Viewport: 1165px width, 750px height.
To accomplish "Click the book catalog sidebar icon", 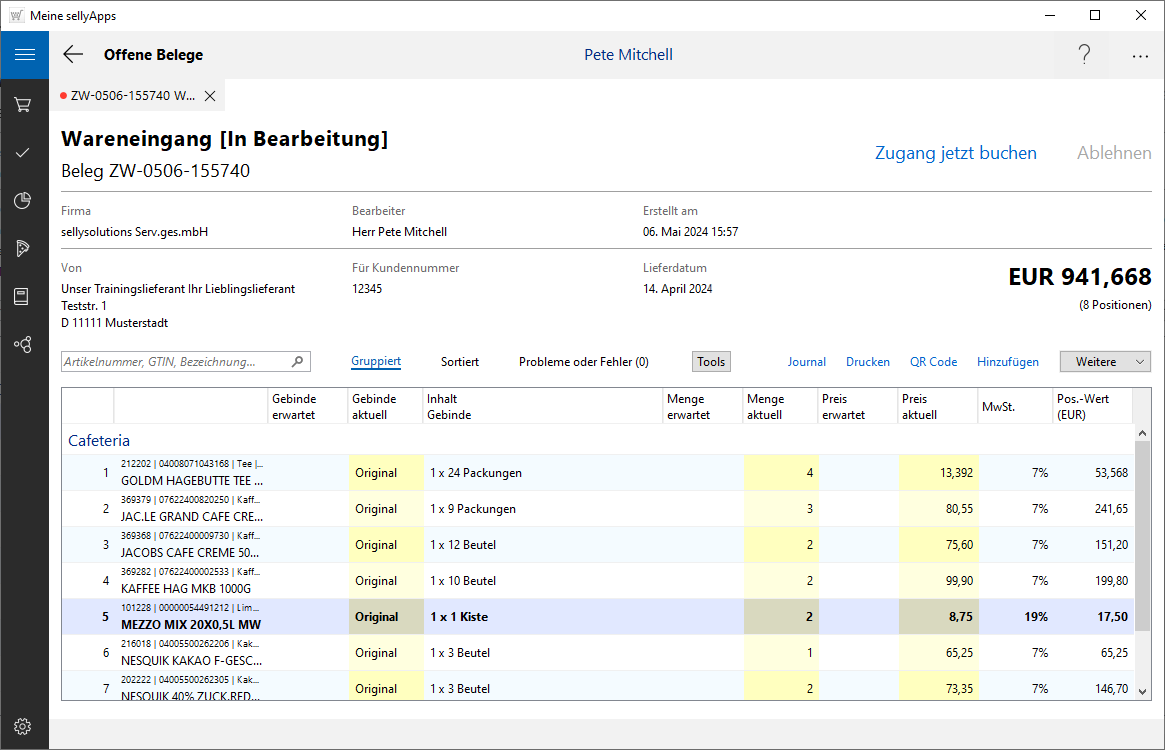I will click(x=23, y=297).
